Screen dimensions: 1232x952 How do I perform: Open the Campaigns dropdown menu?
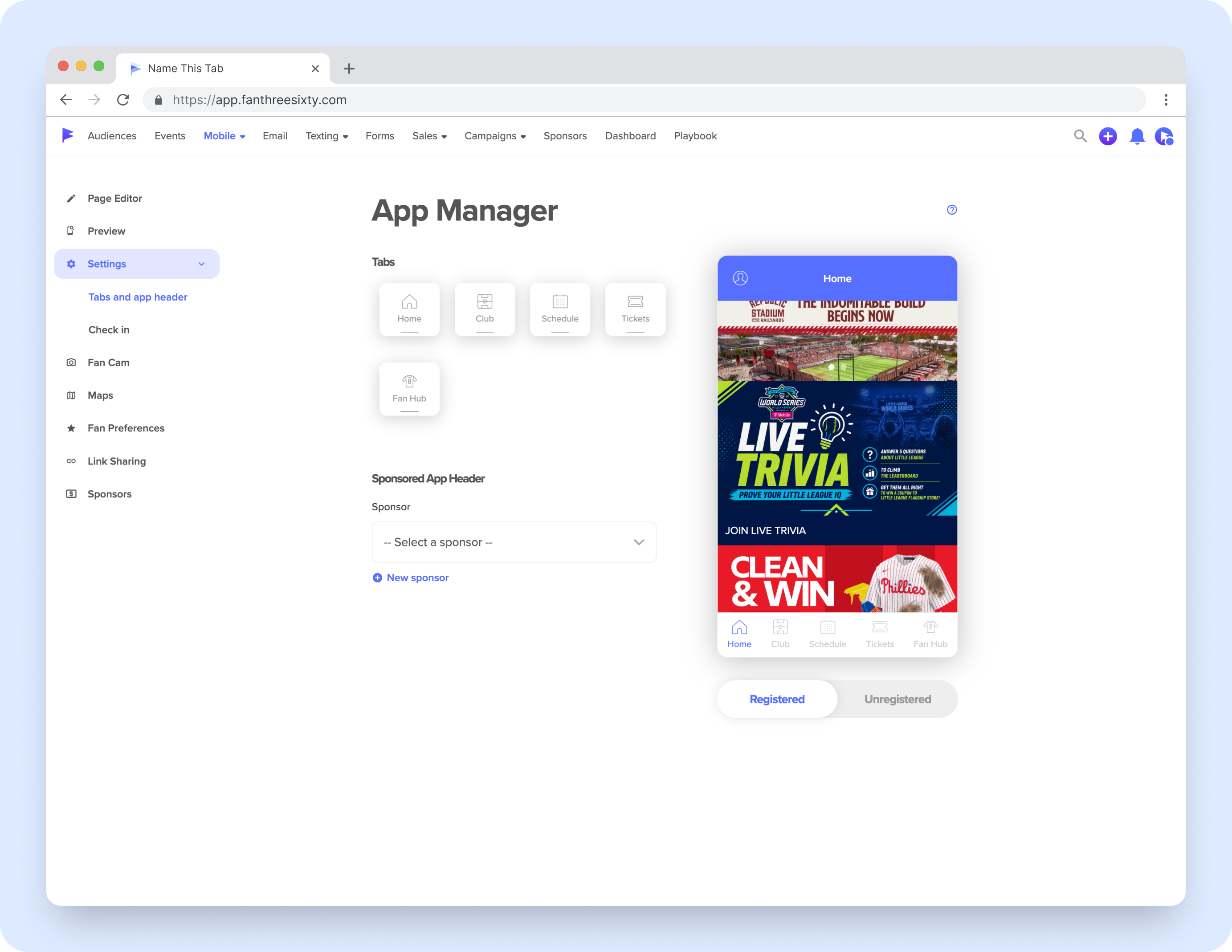(495, 136)
